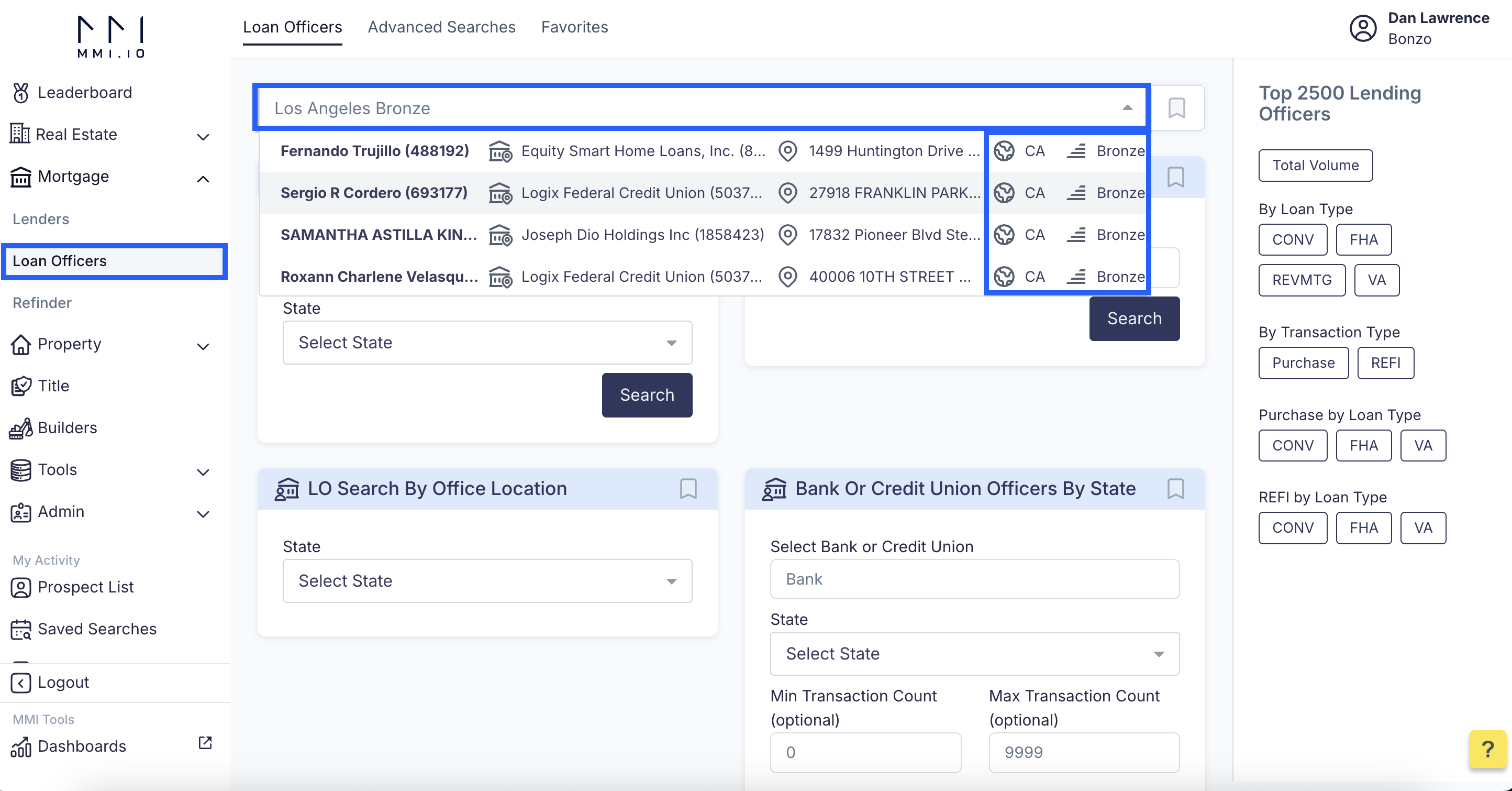
Task: Bookmark LO Search By Office Location card
Action: (688, 489)
